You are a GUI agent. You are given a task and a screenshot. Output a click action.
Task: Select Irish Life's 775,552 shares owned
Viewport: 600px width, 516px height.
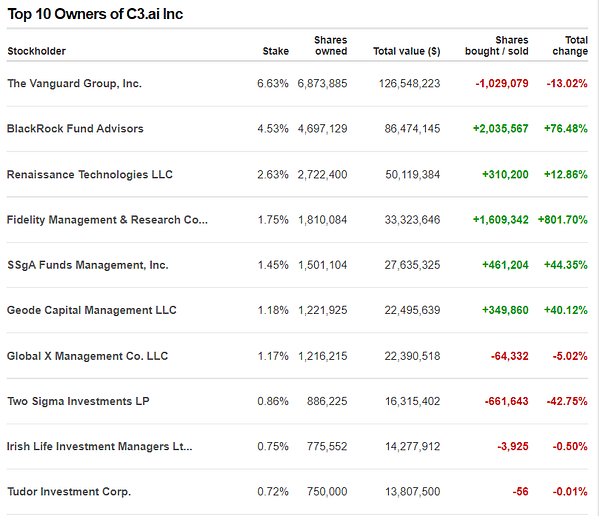[327, 446]
